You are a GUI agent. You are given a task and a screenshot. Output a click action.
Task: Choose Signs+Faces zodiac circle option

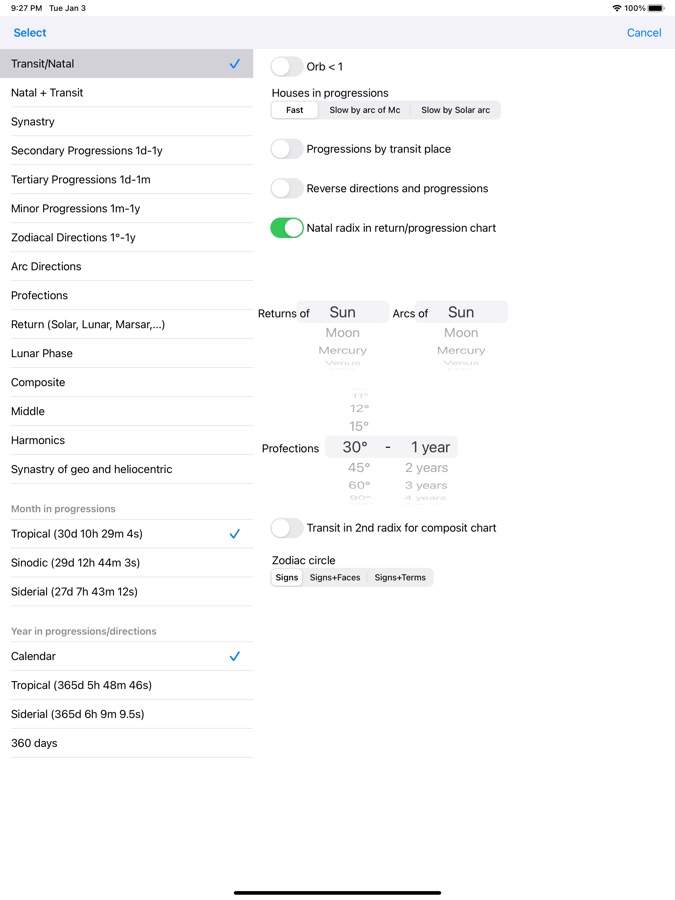click(335, 578)
